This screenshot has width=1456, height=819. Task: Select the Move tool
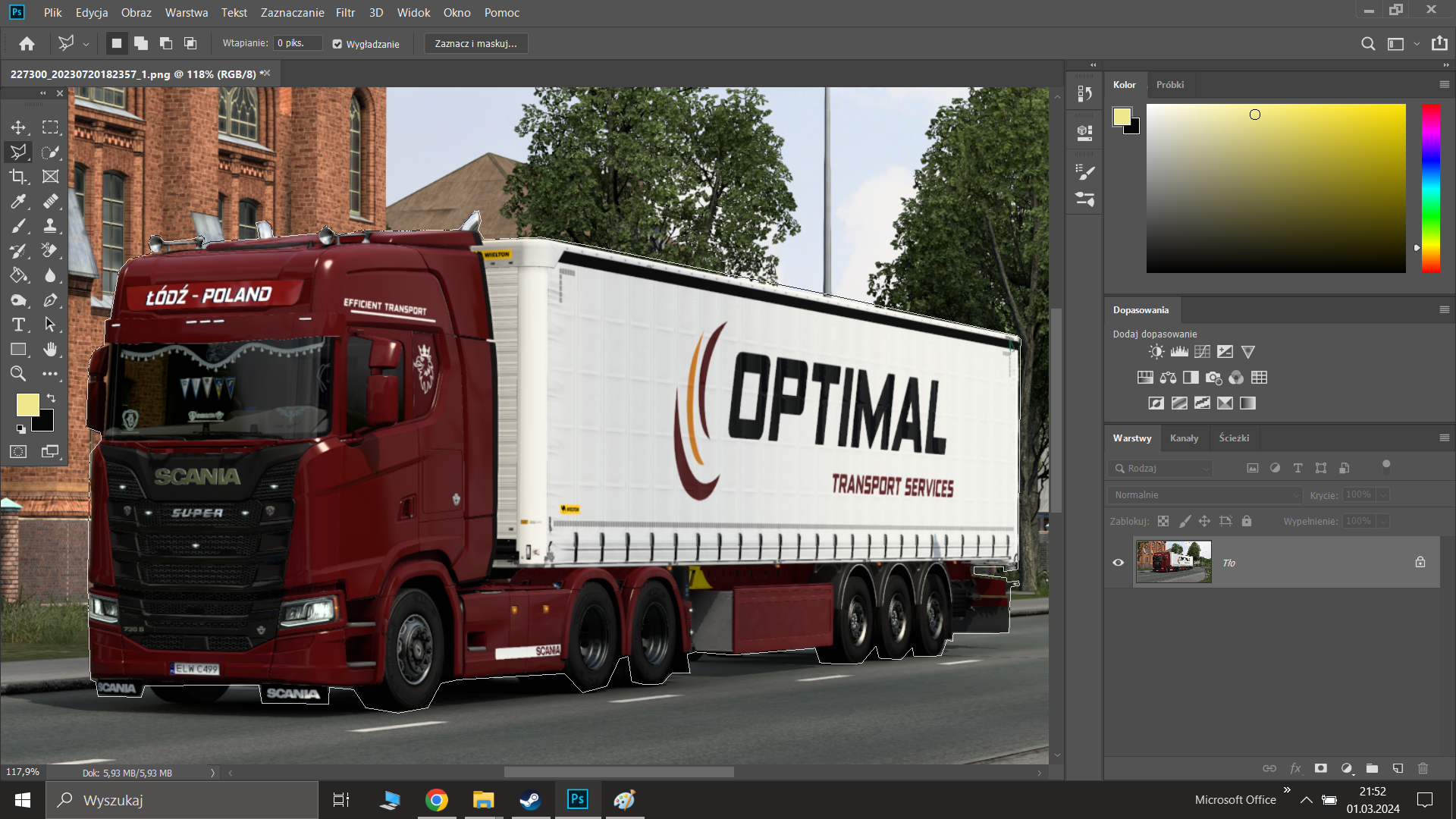[x=18, y=127]
